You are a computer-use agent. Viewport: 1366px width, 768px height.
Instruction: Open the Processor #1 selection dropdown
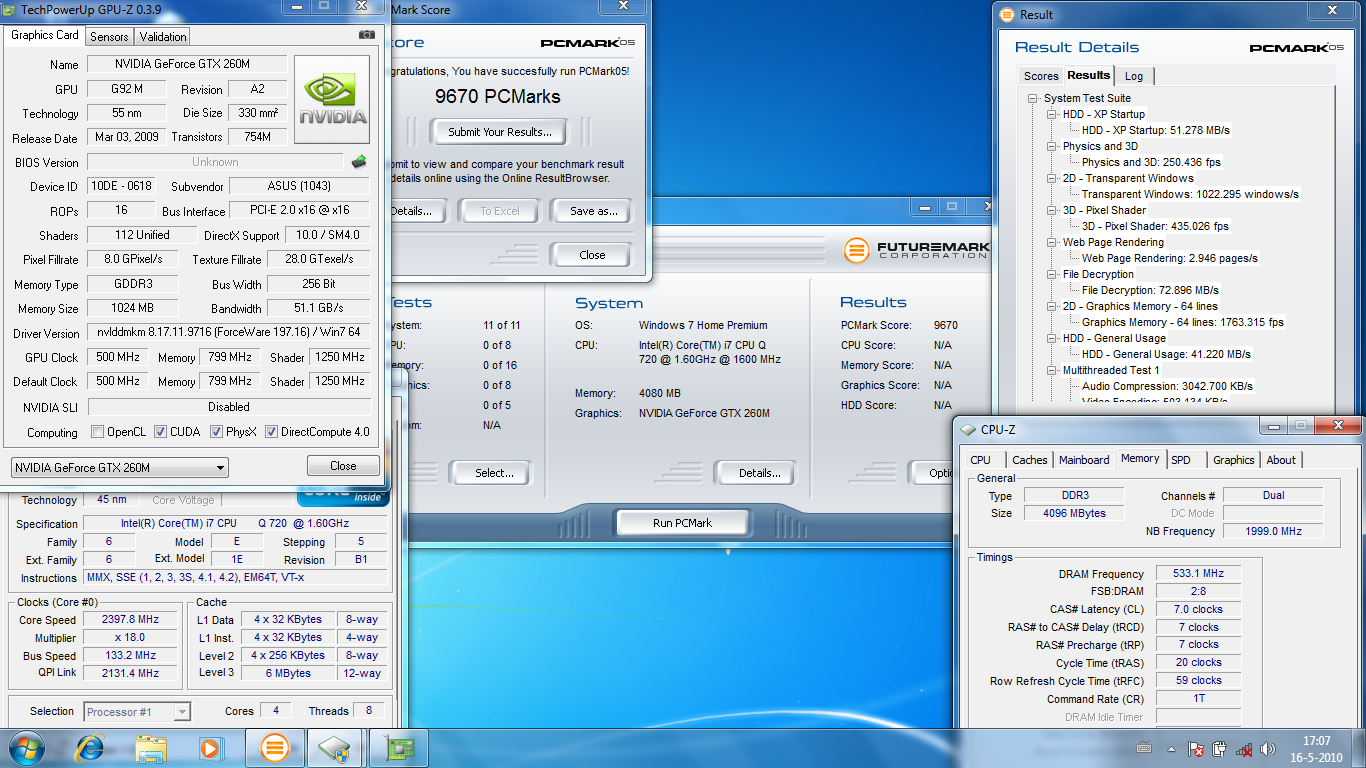coord(137,712)
